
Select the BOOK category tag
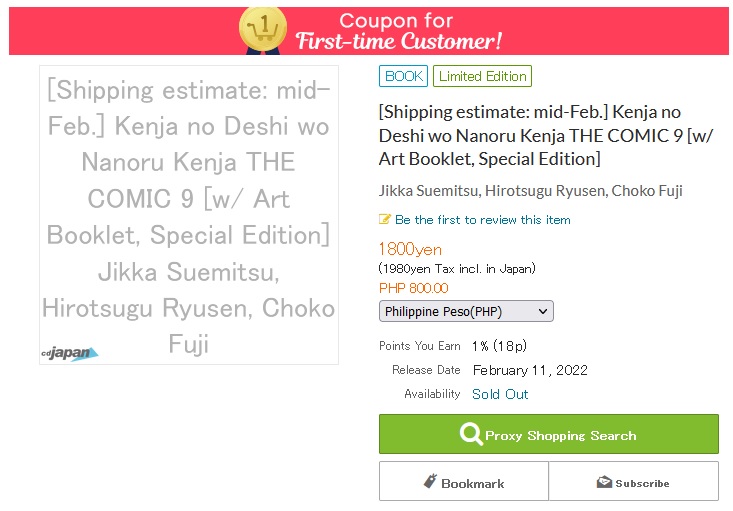point(404,76)
